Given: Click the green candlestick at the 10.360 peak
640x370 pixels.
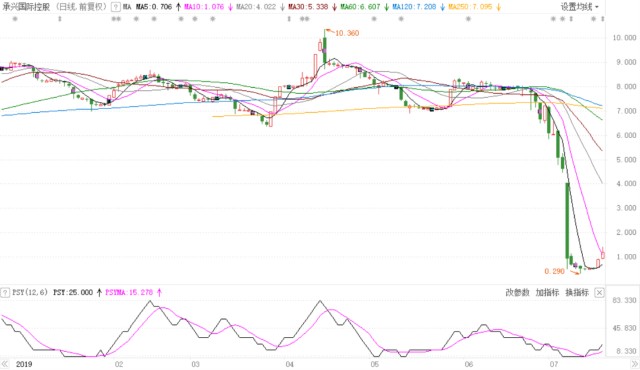Looking at the screenshot, I should (324, 50).
